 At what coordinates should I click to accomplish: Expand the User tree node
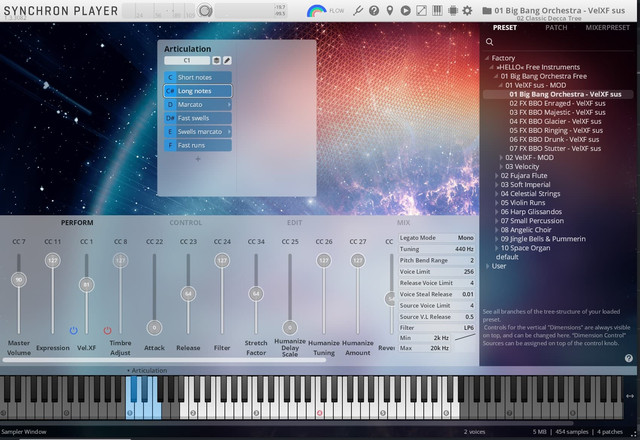(x=488, y=266)
